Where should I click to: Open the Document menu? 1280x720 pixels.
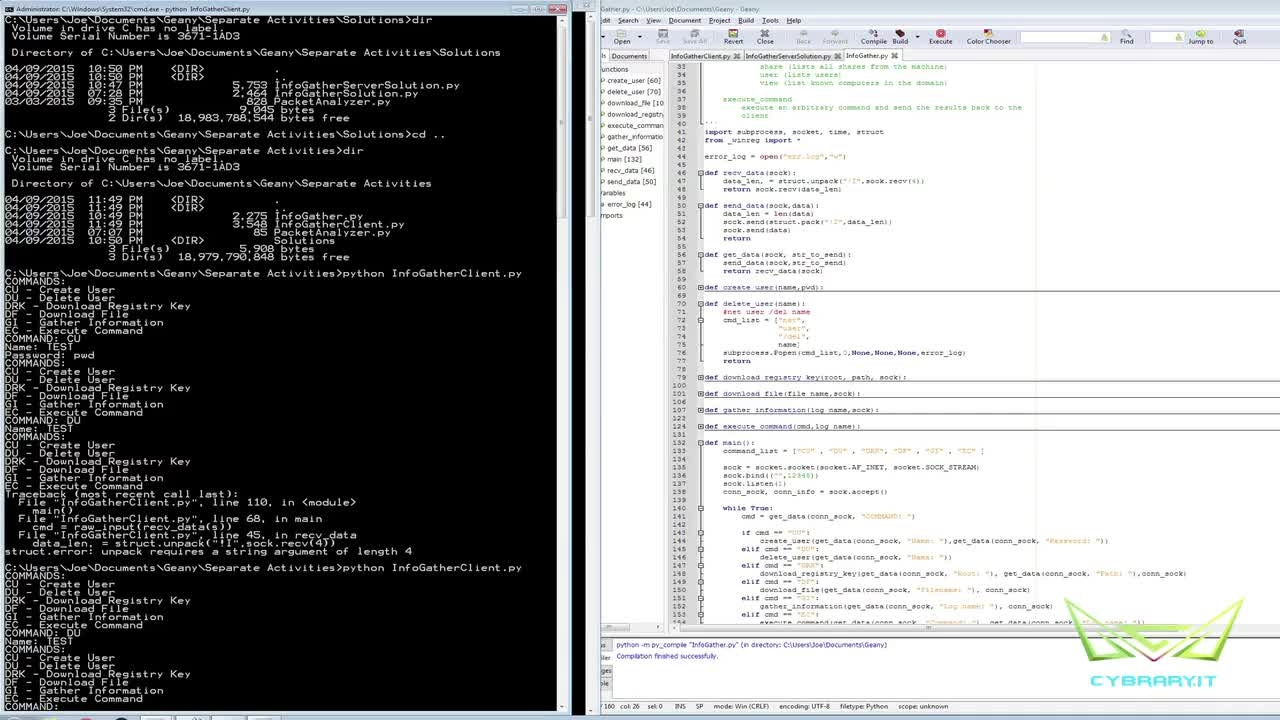(x=685, y=20)
